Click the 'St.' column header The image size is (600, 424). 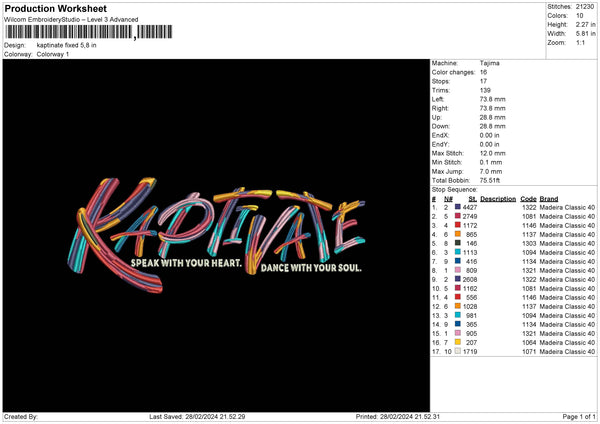tap(473, 199)
